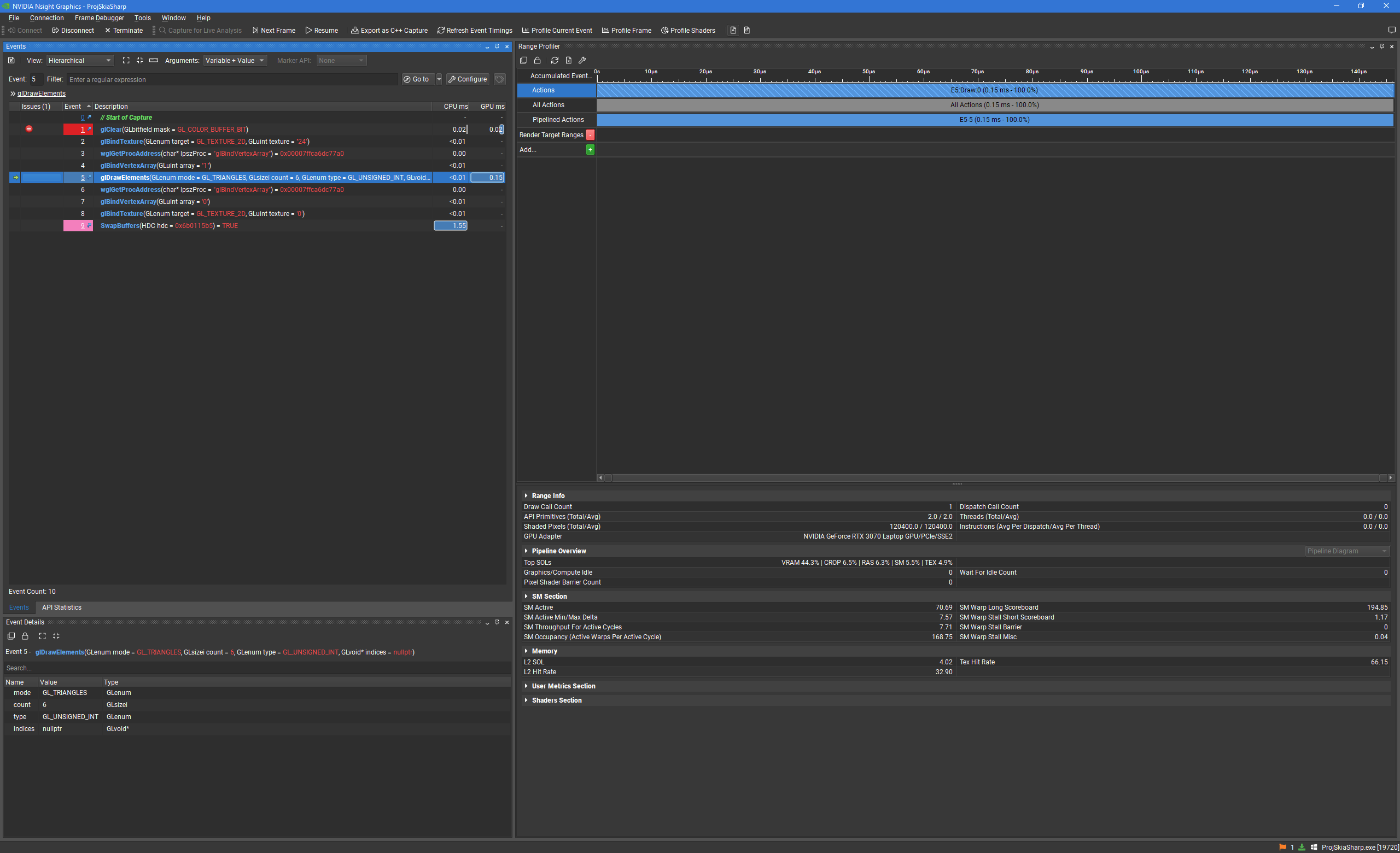
Task: Open the View Hierarchical dropdown
Action: [x=80, y=60]
